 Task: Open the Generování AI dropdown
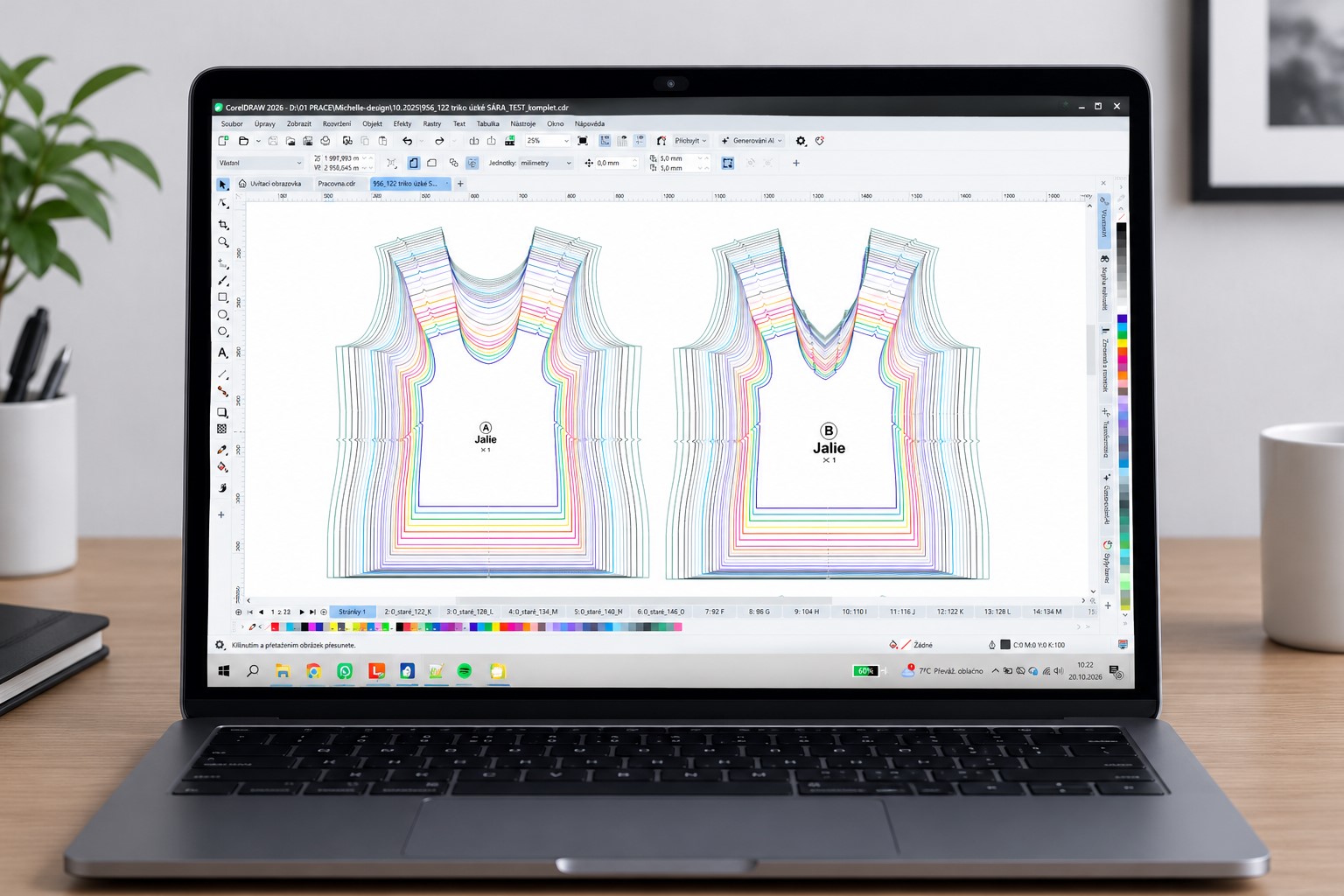coord(752,141)
